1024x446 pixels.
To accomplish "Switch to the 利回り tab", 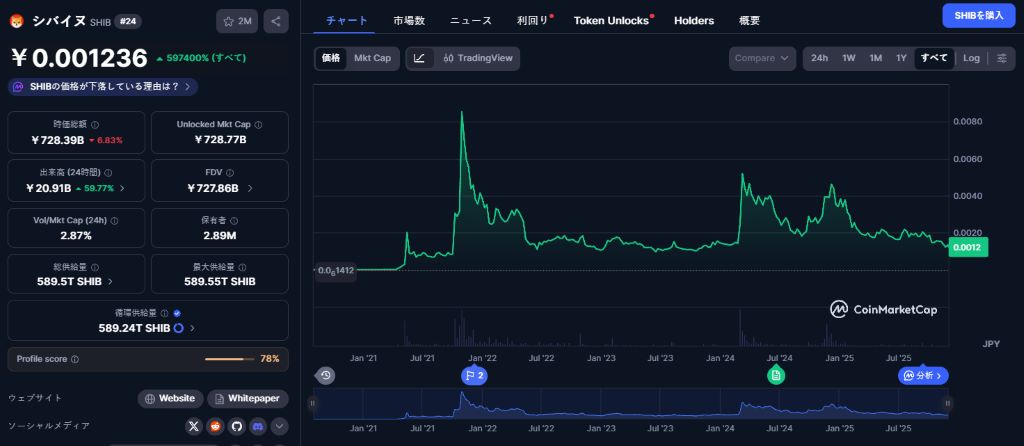I will pos(532,20).
